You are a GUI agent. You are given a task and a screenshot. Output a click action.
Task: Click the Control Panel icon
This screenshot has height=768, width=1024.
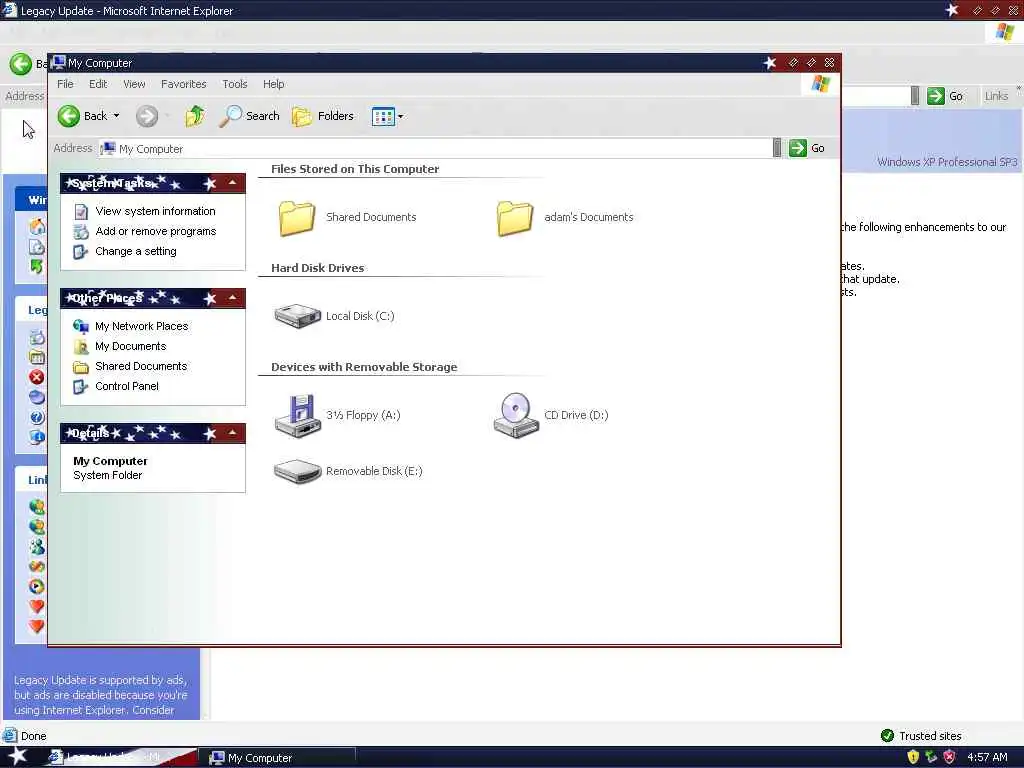tap(80, 387)
